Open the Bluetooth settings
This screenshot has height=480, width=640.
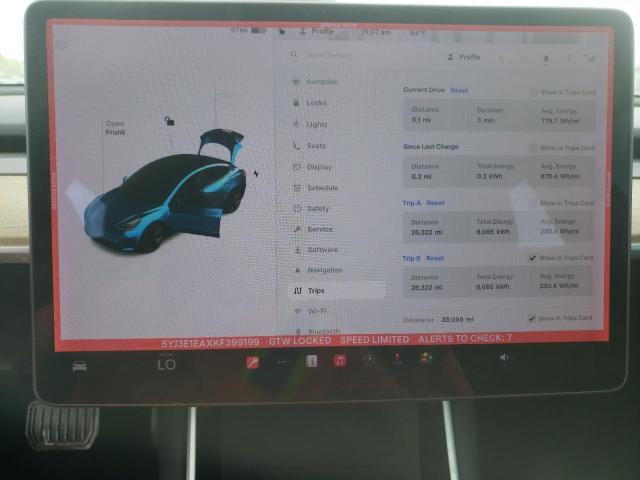tap(318, 331)
